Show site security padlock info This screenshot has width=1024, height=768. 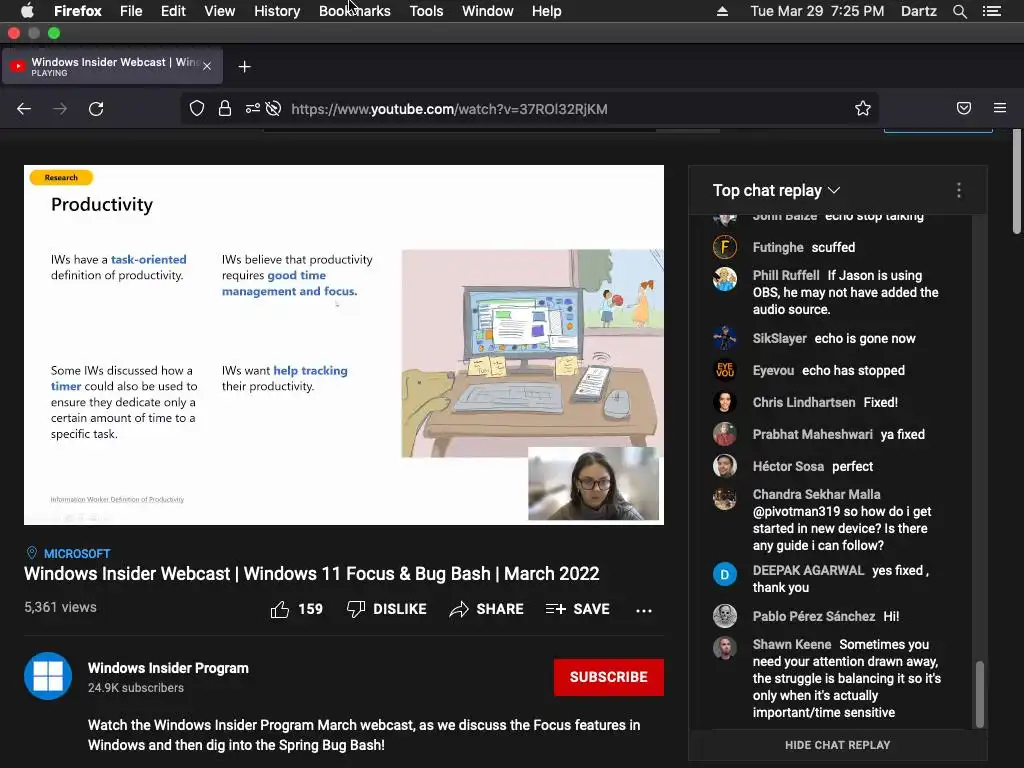pos(225,108)
